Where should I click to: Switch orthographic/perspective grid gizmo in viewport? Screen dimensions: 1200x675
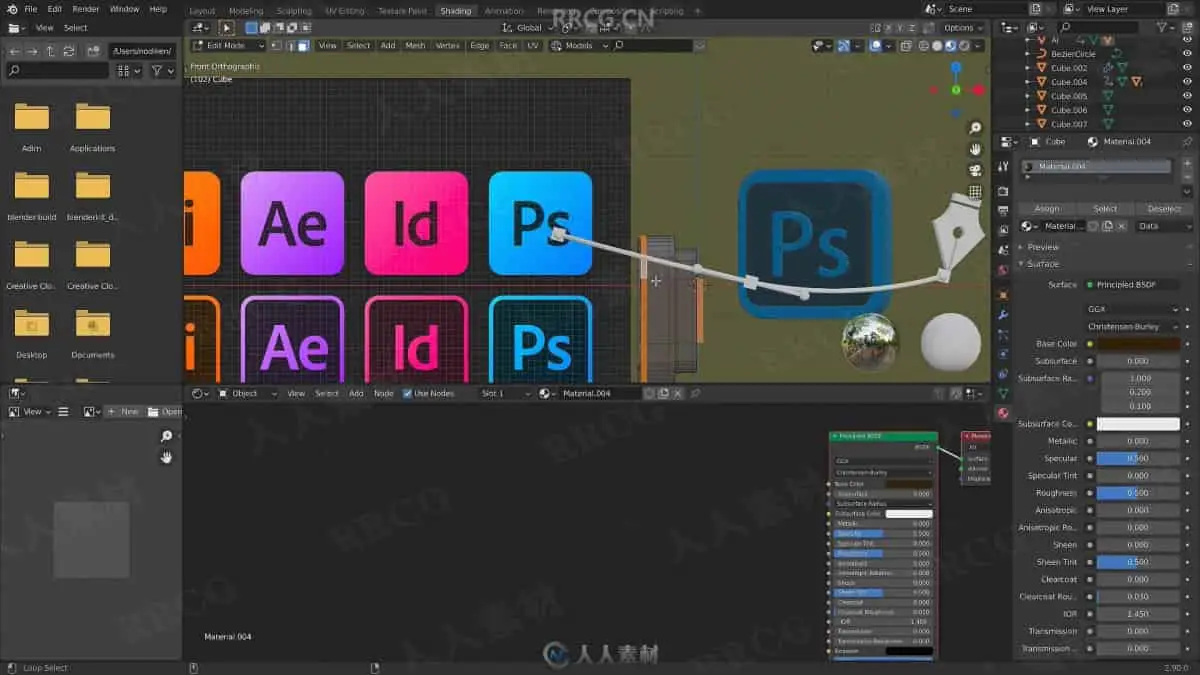click(x=975, y=192)
